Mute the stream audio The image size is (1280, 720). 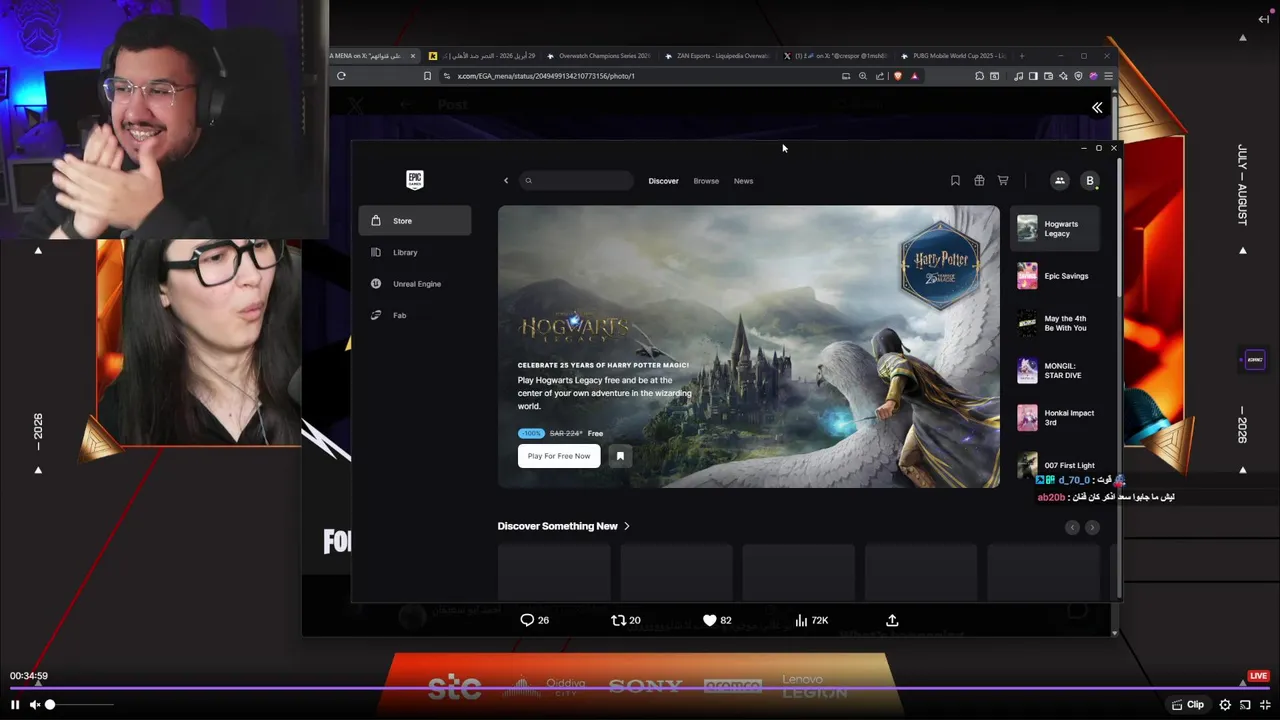point(35,705)
